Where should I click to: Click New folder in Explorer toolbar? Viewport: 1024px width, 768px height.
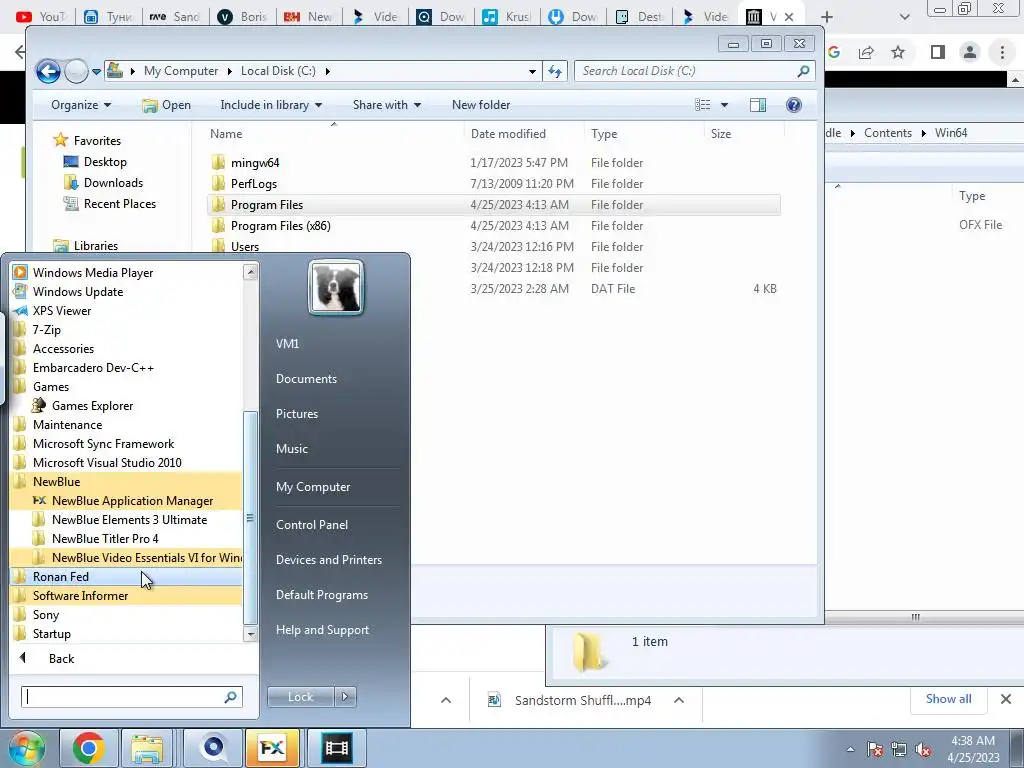481,105
